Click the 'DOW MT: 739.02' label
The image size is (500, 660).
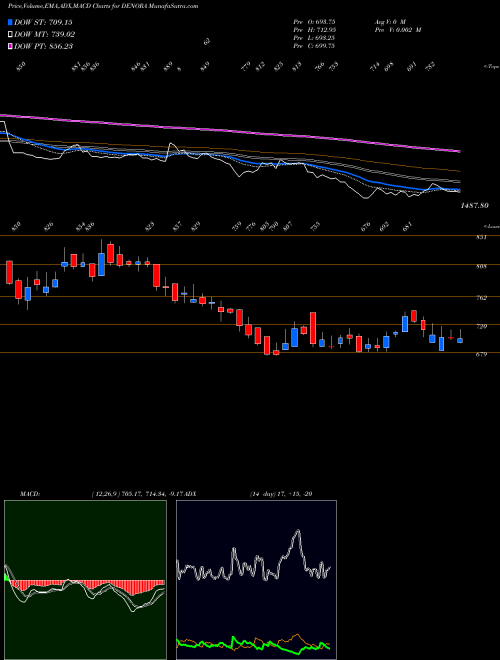pos(45,34)
